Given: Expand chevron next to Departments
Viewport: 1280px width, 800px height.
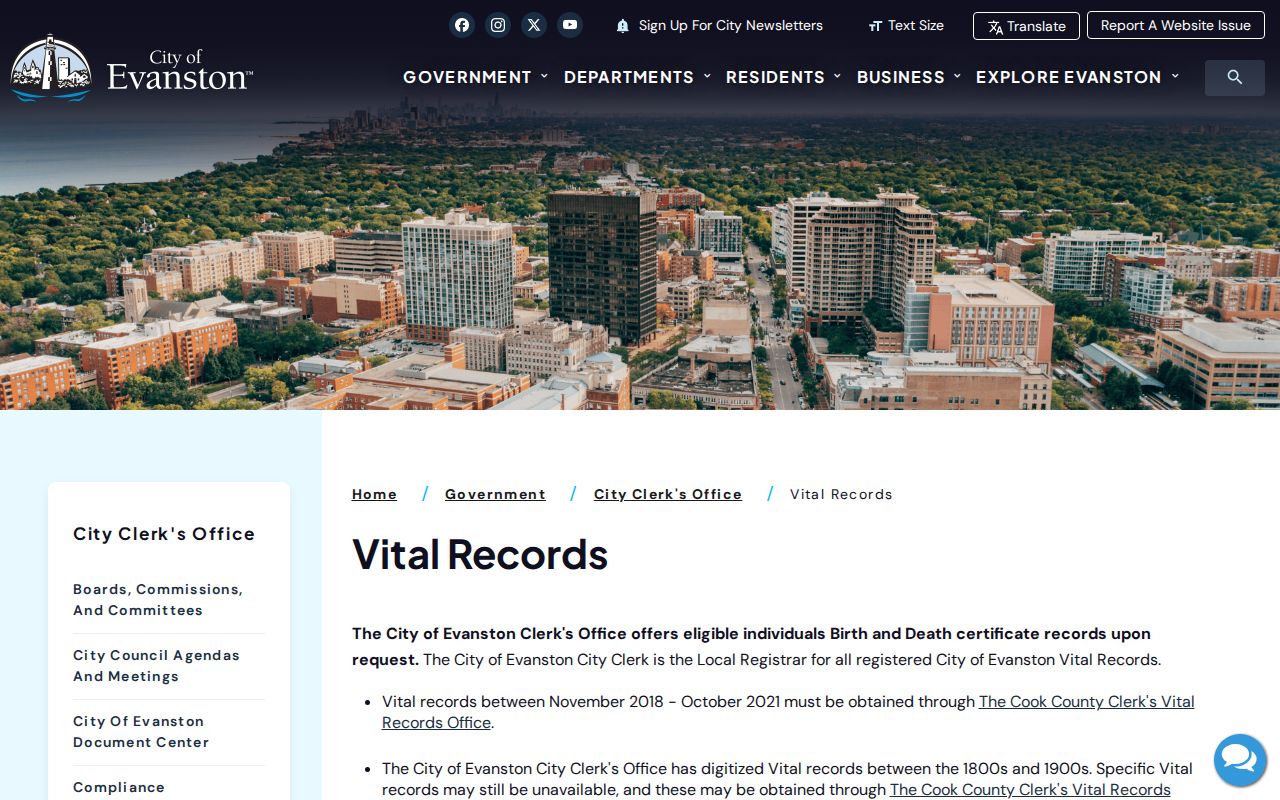Looking at the screenshot, I should pos(707,76).
